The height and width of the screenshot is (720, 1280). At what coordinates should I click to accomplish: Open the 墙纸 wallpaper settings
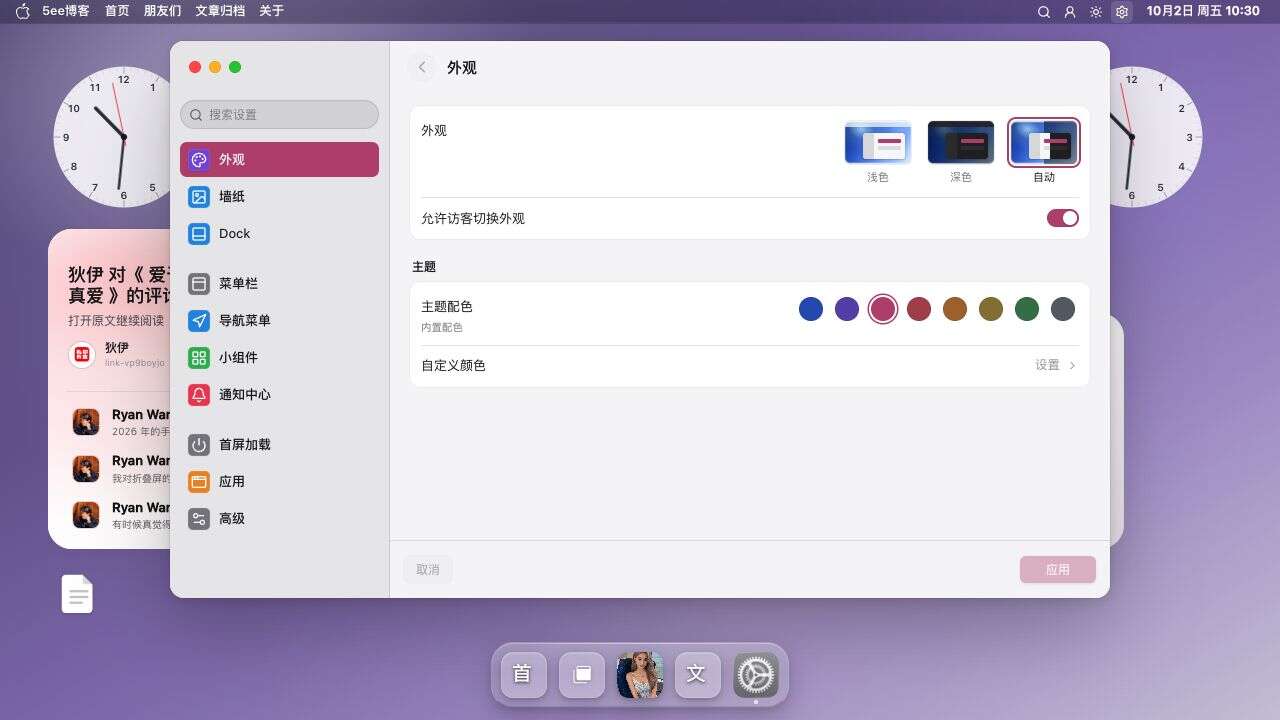279,197
